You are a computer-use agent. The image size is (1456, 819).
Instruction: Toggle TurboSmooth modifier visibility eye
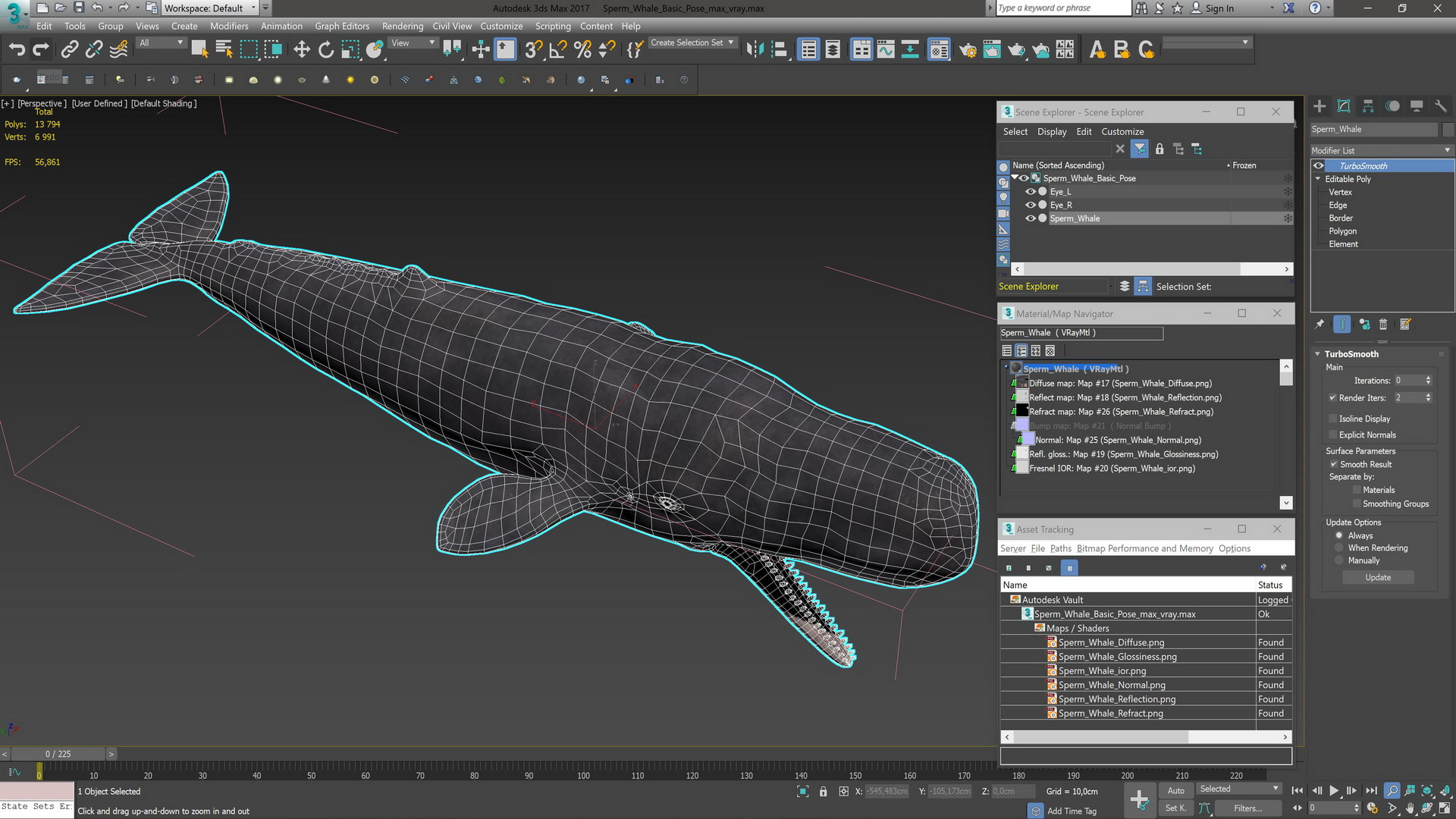click(x=1319, y=166)
